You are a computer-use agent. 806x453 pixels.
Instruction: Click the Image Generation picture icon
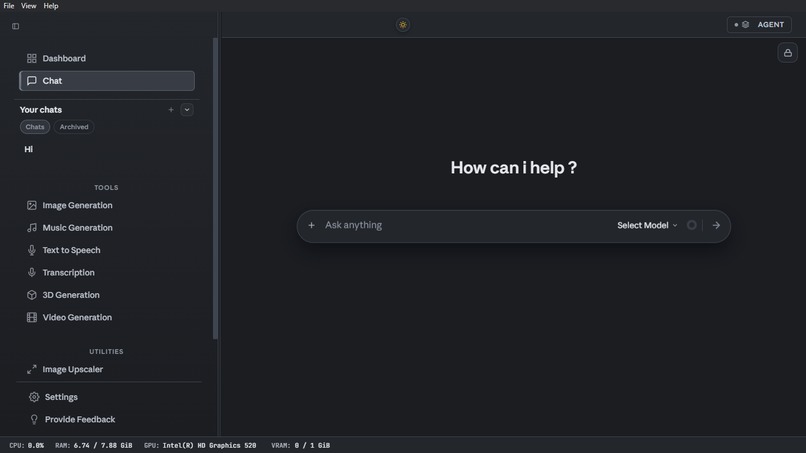(32, 205)
